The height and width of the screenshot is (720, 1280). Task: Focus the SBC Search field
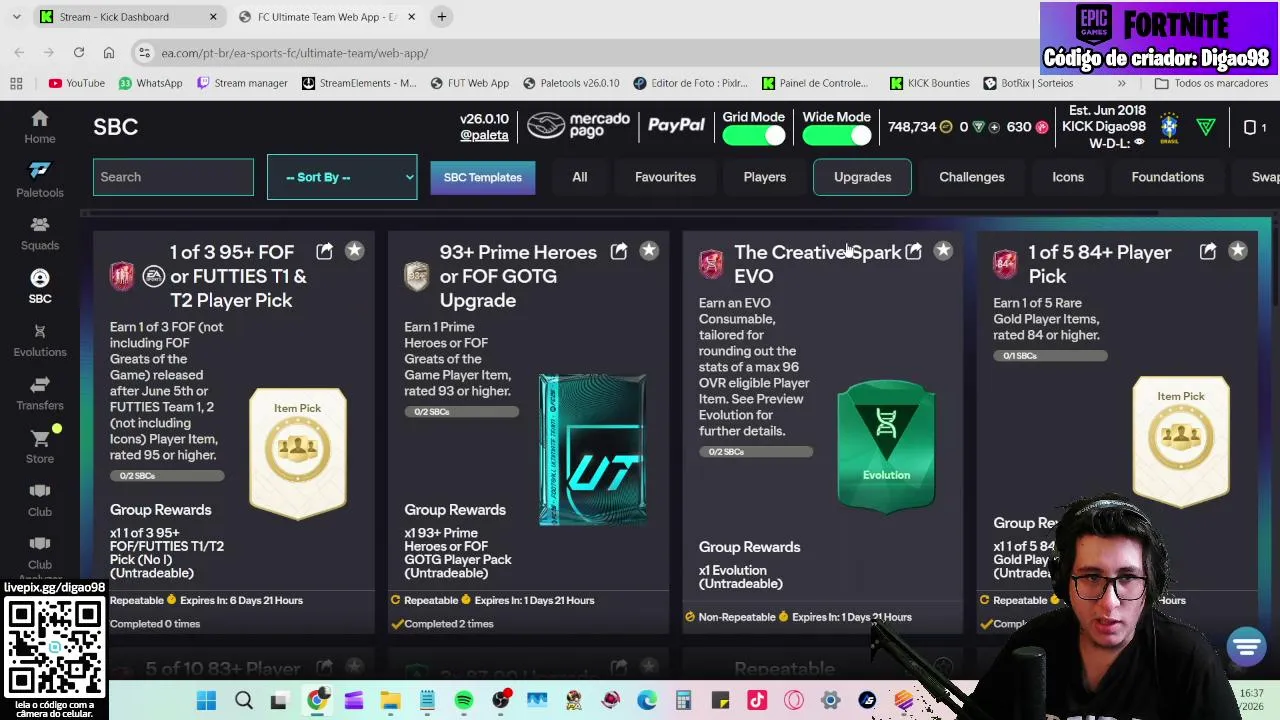pos(173,177)
